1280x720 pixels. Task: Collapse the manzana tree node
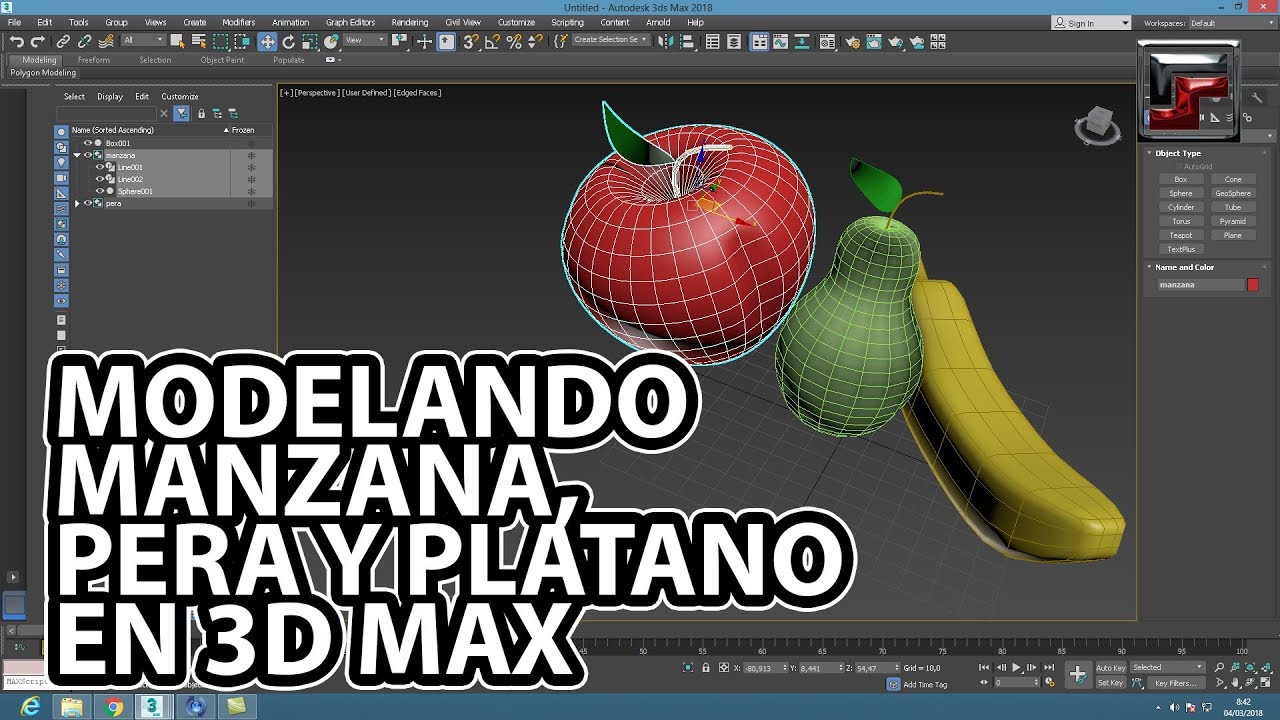click(x=77, y=155)
